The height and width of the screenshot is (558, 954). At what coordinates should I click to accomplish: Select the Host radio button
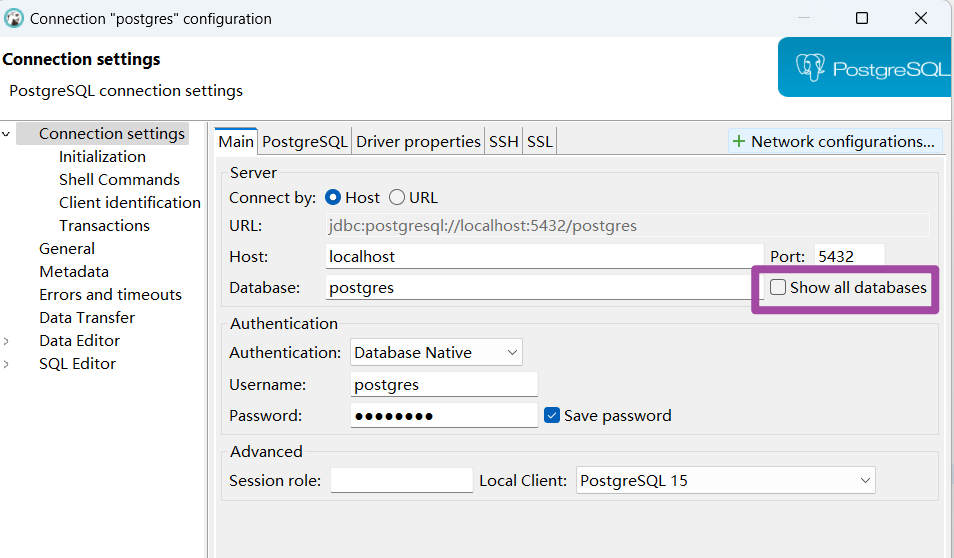(334, 198)
